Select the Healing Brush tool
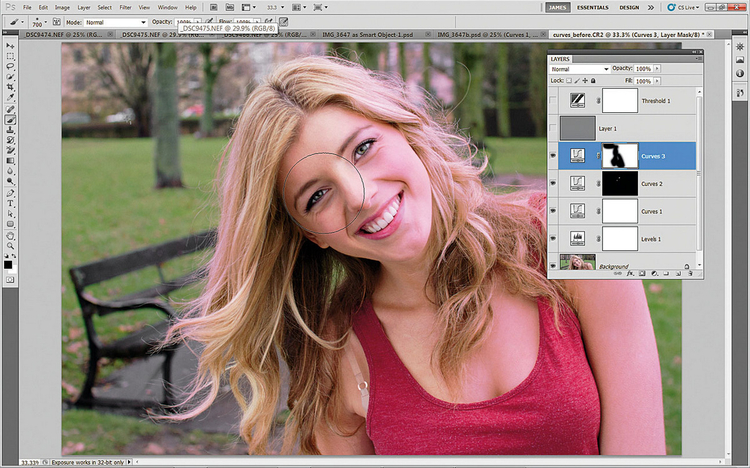750x468 pixels. pos(10,110)
